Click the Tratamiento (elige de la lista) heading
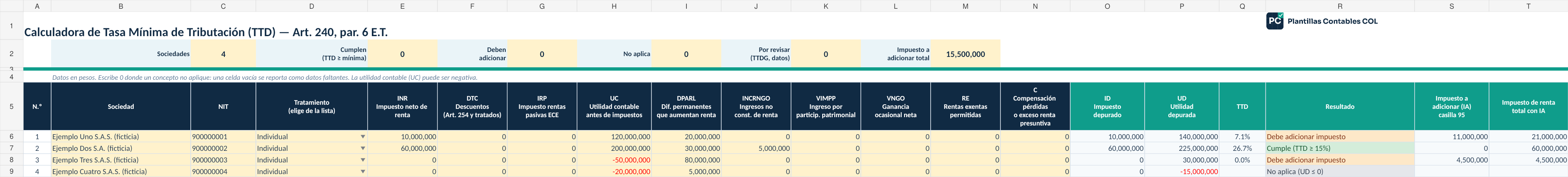The image size is (1568, 177). 312,106
